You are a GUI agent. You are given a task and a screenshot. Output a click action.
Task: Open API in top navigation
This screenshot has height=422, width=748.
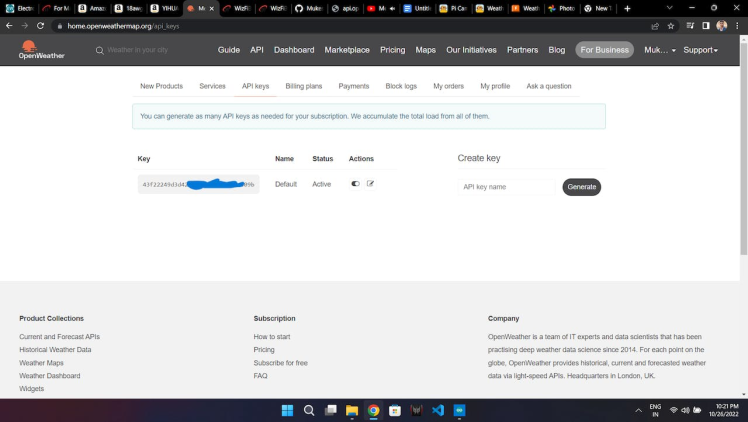257,50
